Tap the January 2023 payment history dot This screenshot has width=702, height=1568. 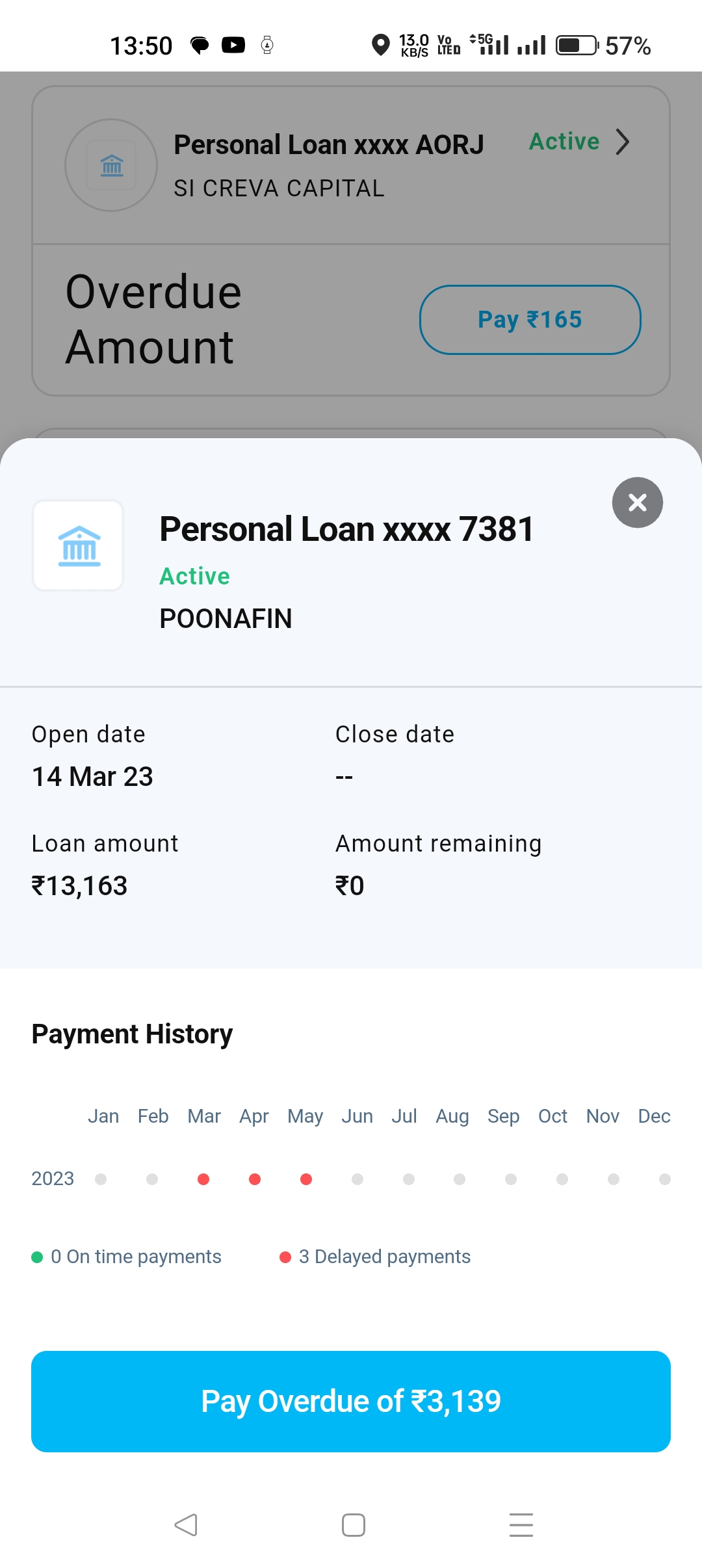(101, 1179)
